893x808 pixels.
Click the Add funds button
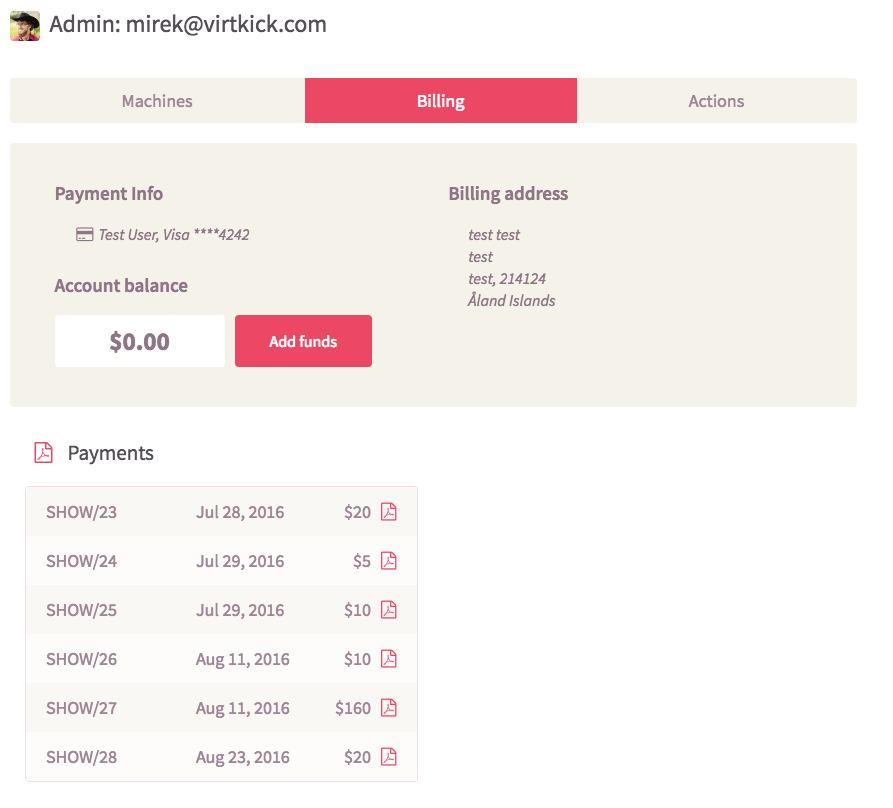304,341
